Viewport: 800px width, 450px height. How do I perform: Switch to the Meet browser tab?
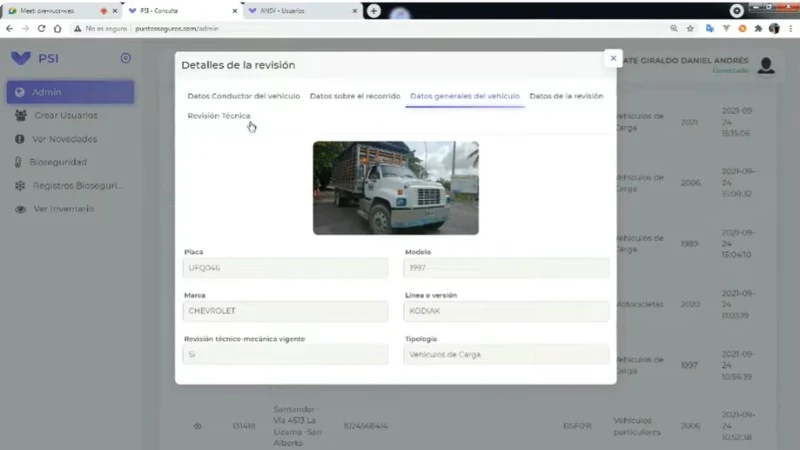[61, 11]
